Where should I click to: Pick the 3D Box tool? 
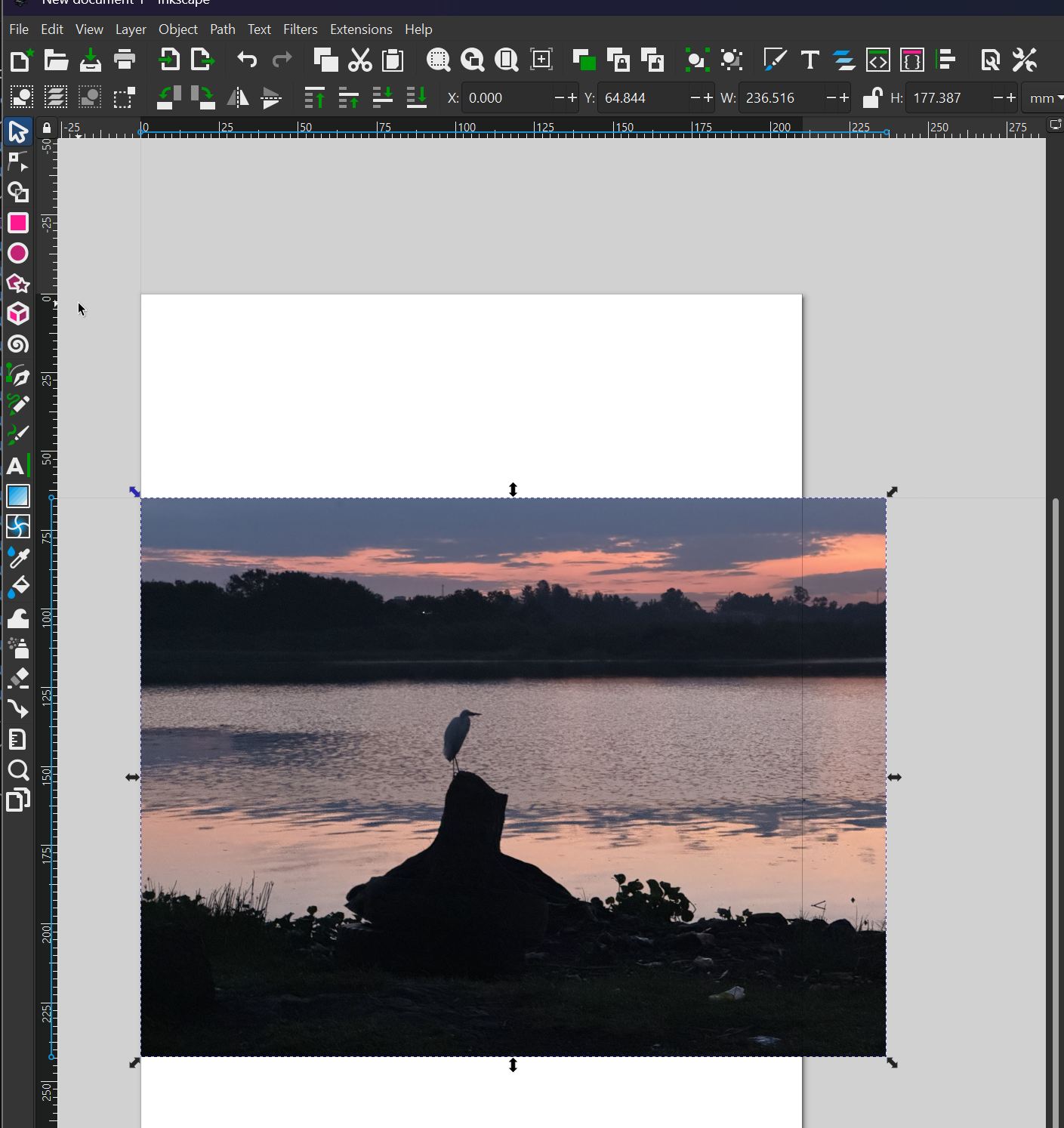pos(18,314)
